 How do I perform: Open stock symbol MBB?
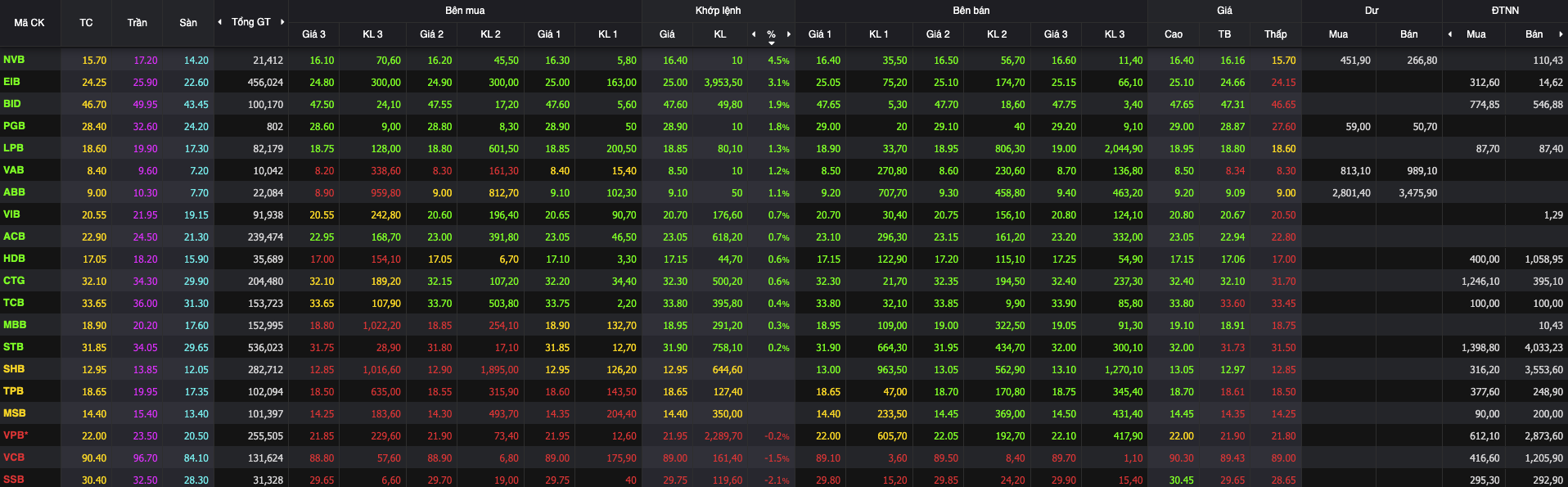click(15, 325)
